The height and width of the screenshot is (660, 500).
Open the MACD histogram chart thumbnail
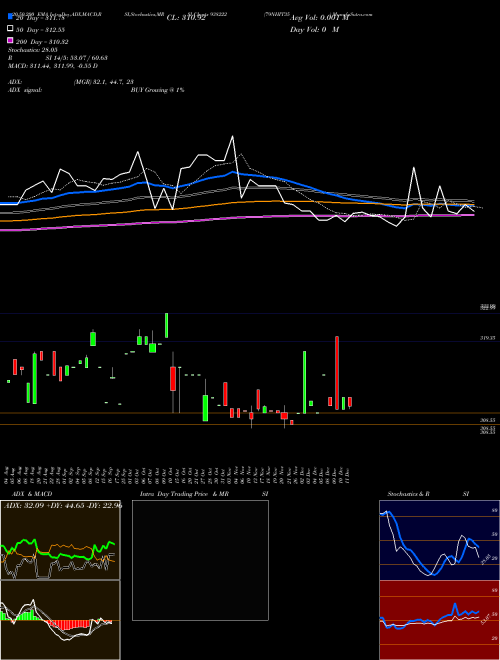[60, 620]
